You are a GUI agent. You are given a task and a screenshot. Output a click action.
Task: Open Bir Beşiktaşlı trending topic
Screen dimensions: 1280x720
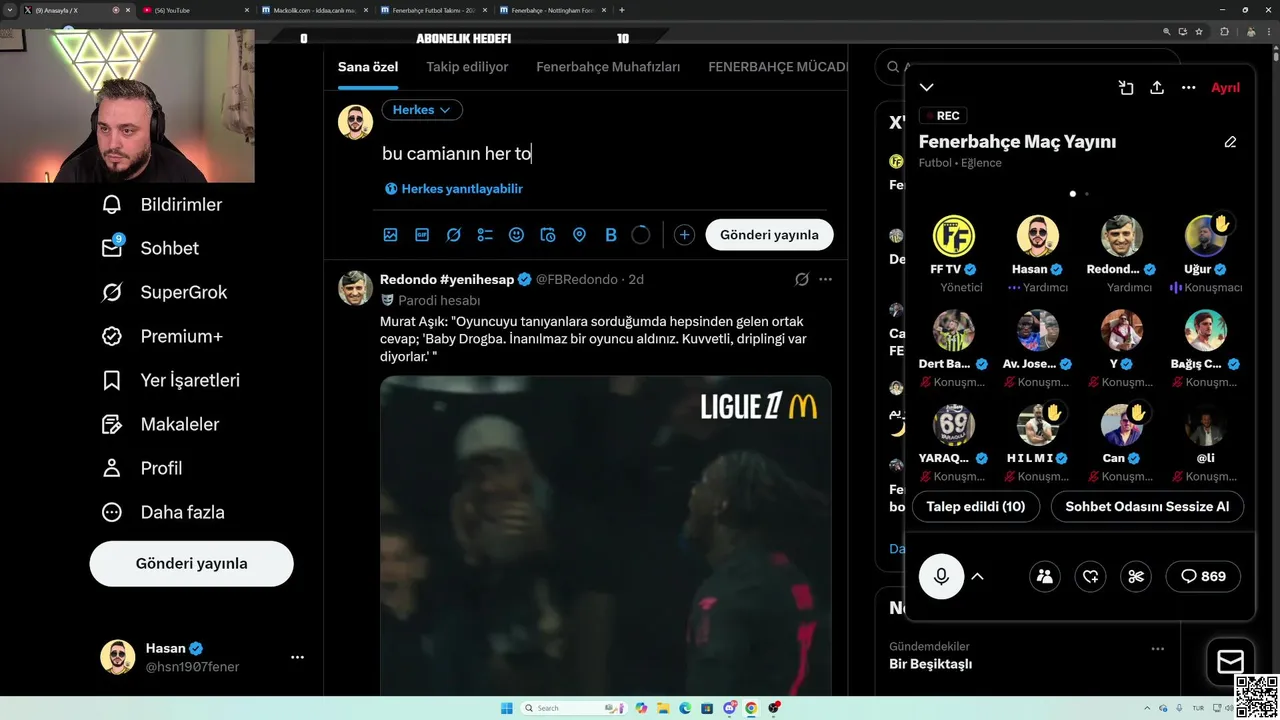930,664
